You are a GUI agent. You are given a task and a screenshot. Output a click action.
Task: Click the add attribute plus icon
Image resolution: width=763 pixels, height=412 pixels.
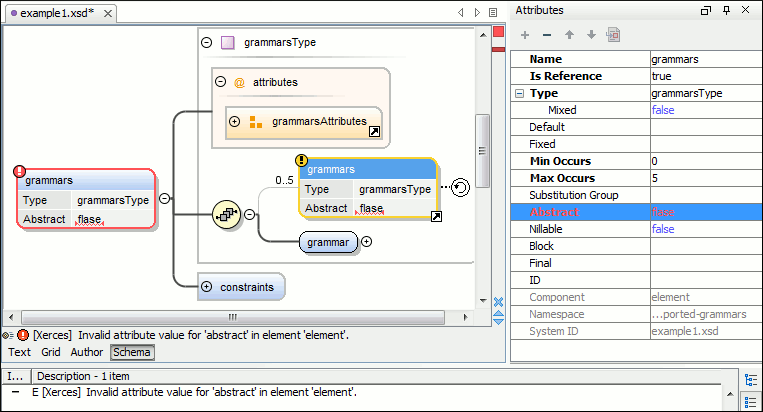pyautogui.click(x=525, y=35)
